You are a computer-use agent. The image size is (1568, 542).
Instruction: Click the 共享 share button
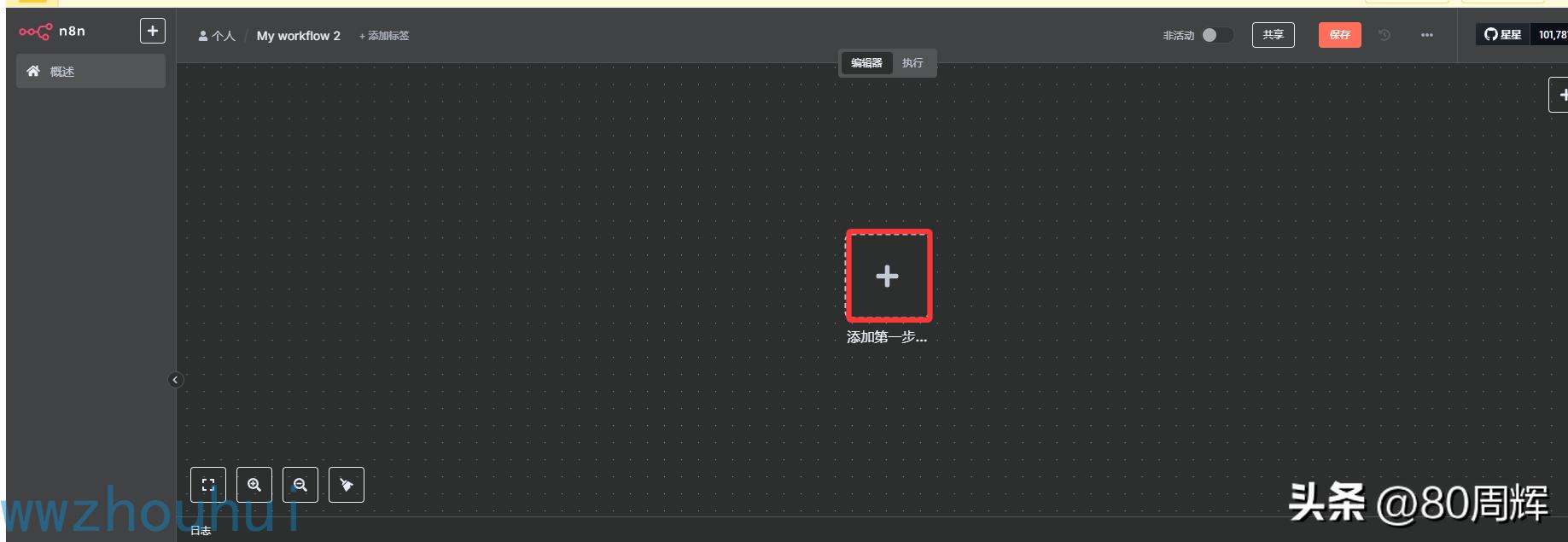click(1273, 35)
